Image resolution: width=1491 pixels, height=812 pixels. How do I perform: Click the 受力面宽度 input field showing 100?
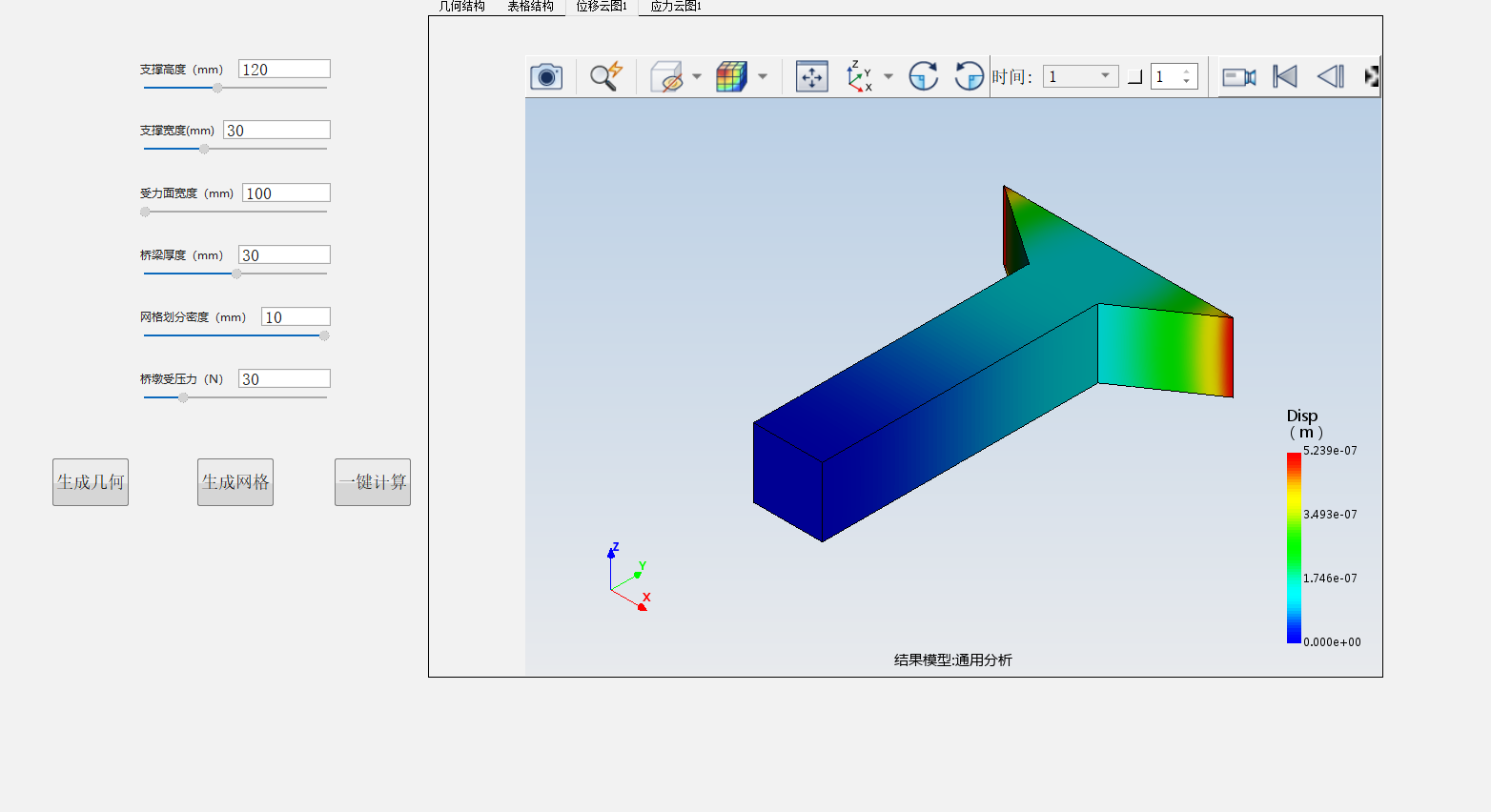(x=286, y=193)
